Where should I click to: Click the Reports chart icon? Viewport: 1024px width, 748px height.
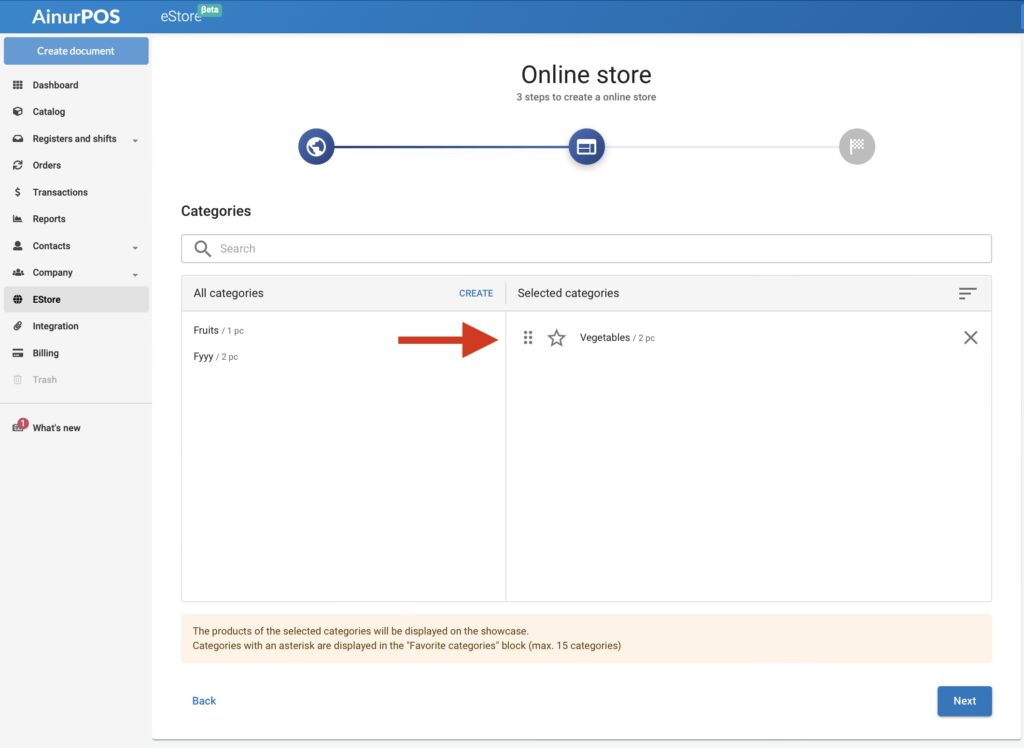(x=18, y=219)
